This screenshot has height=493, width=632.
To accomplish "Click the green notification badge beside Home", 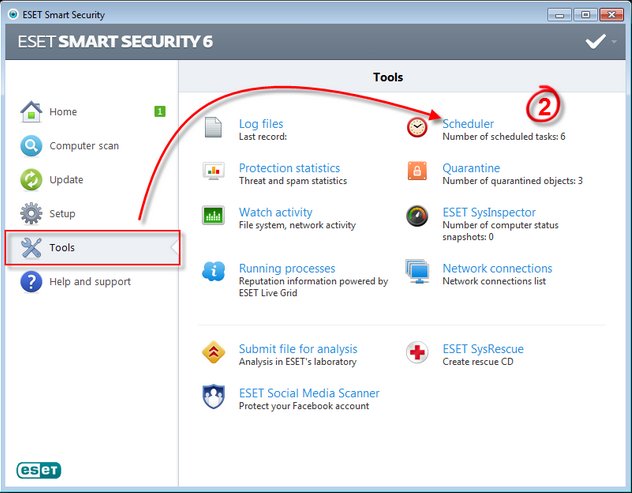I will click(160, 111).
